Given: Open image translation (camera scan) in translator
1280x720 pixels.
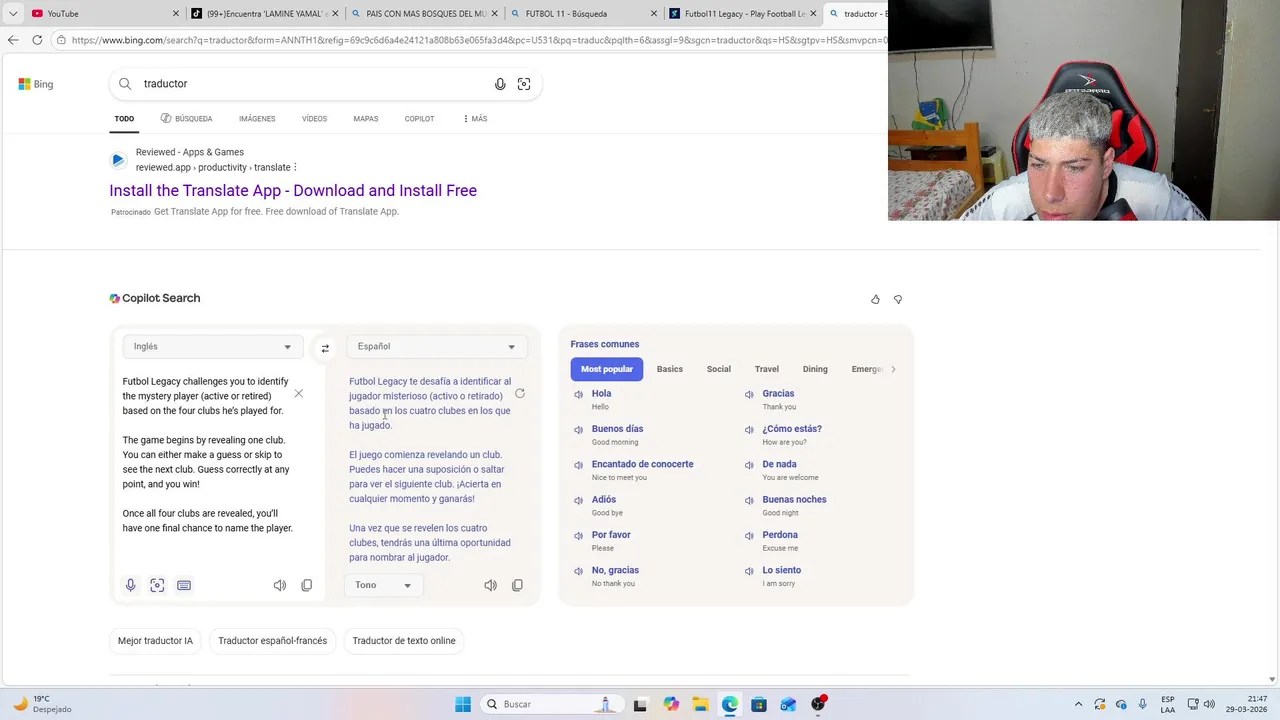Looking at the screenshot, I should click(x=157, y=585).
